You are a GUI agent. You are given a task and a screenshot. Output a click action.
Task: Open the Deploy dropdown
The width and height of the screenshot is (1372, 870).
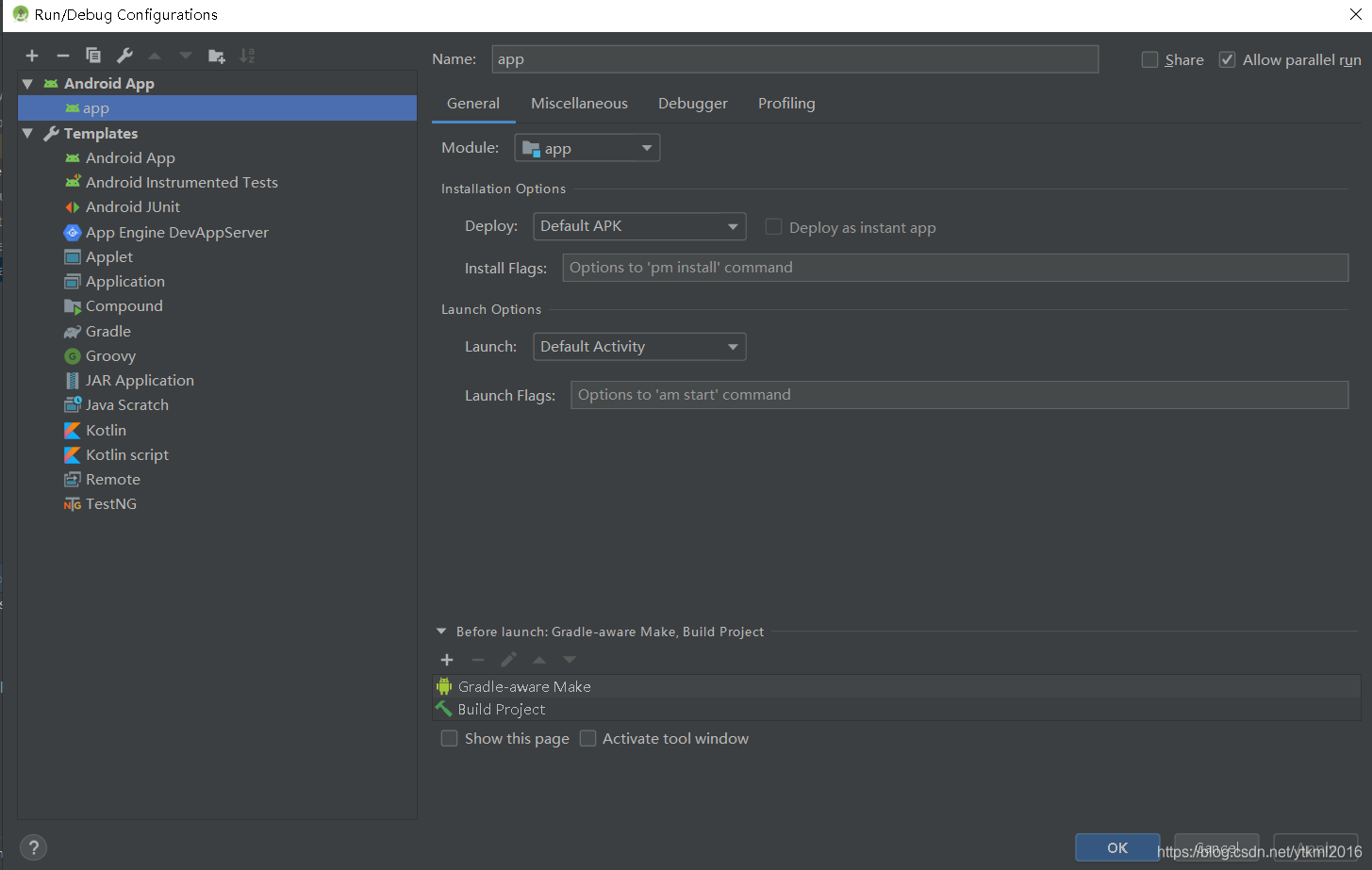click(733, 226)
